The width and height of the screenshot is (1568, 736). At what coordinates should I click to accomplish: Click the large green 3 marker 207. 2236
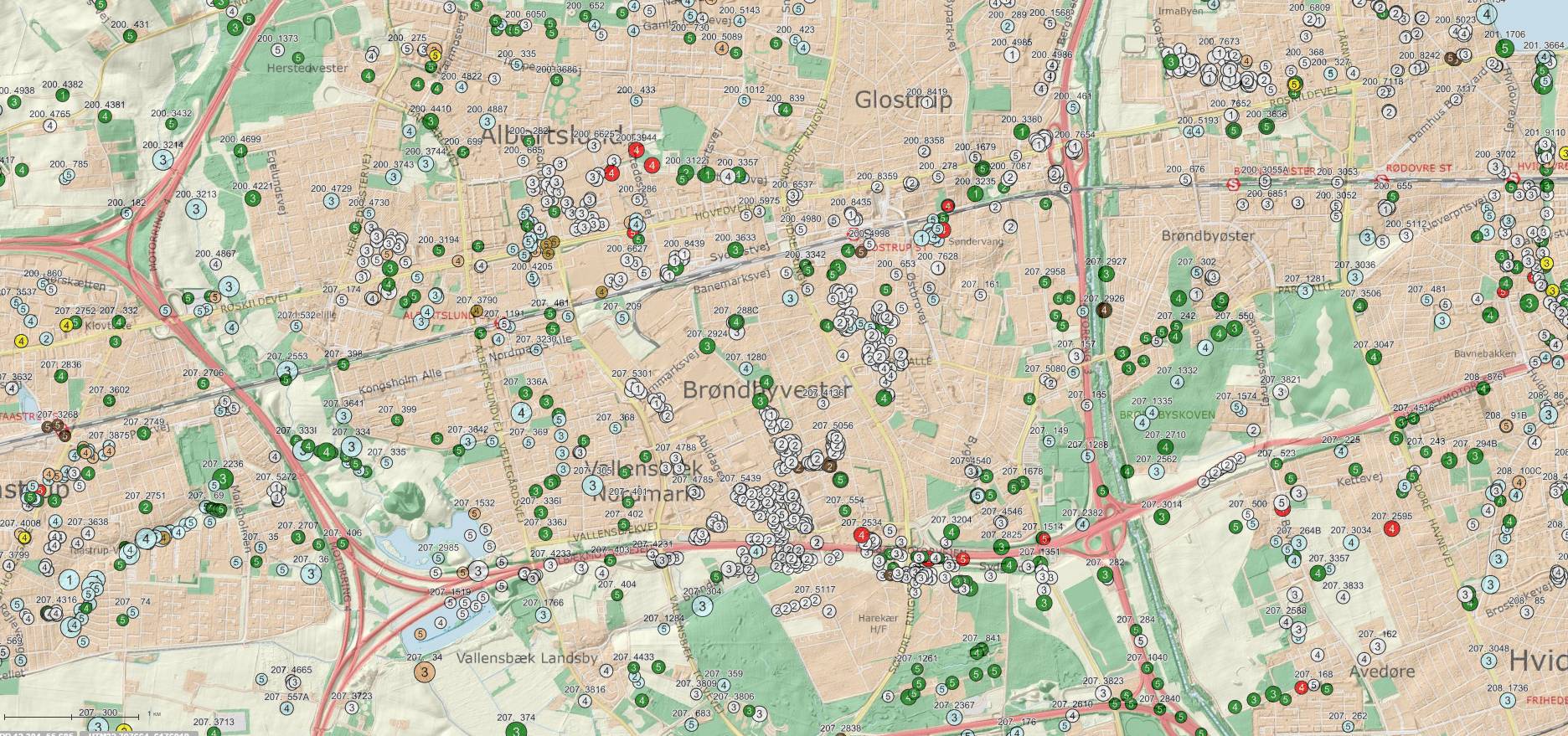(x=222, y=479)
